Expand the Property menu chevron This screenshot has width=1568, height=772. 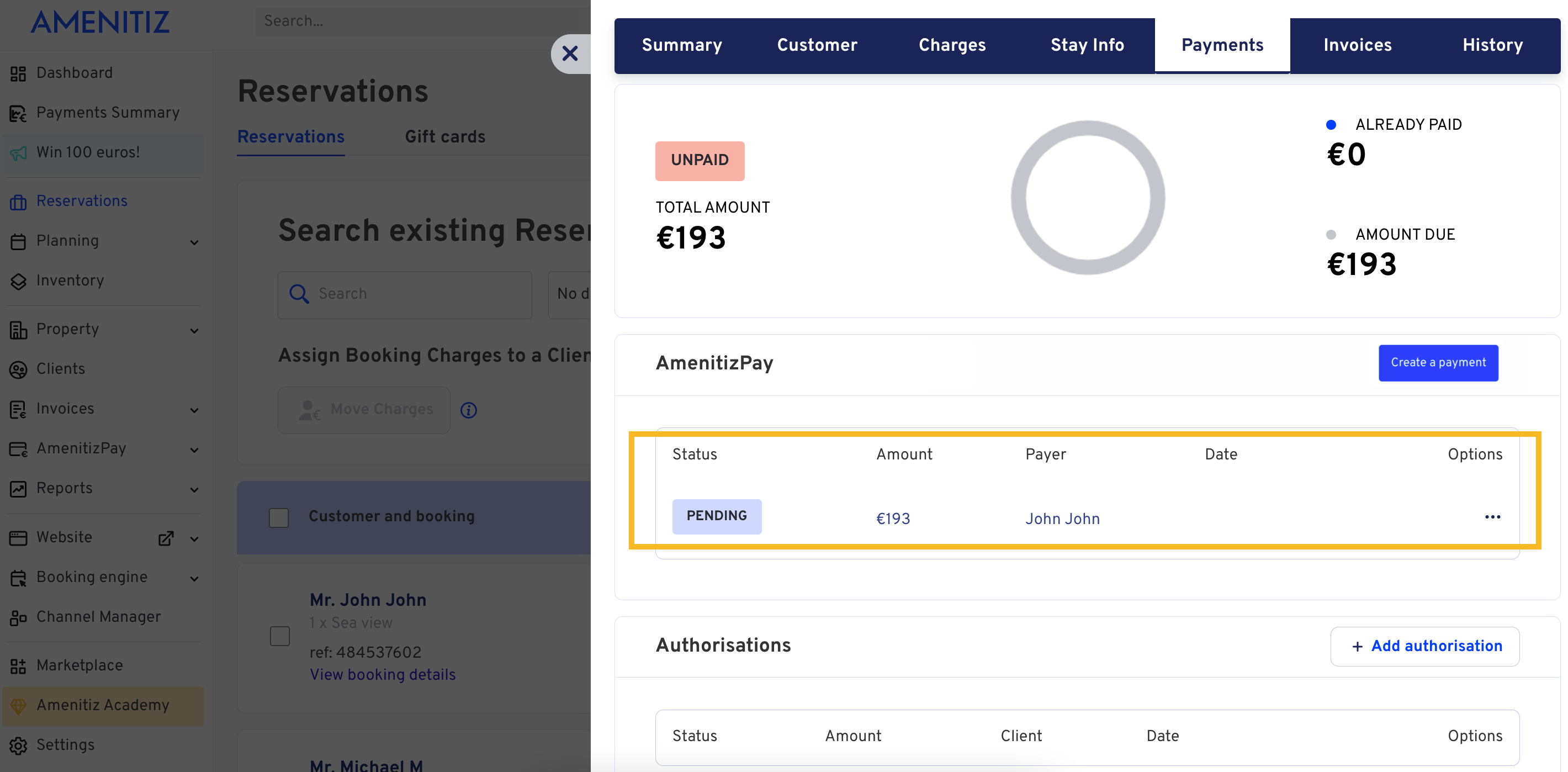(x=194, y=331)
